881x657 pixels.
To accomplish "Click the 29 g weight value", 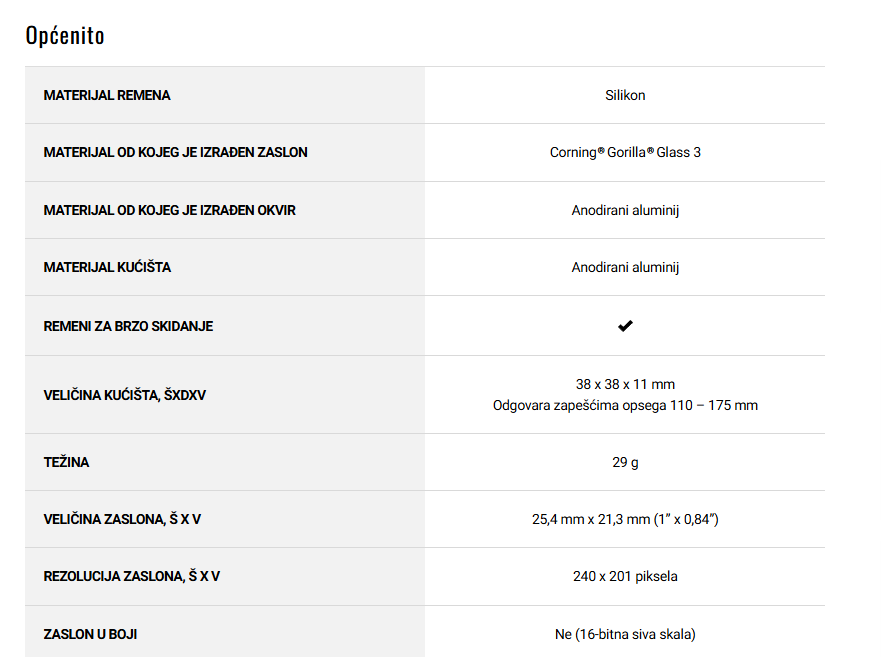I will point(625,462).
